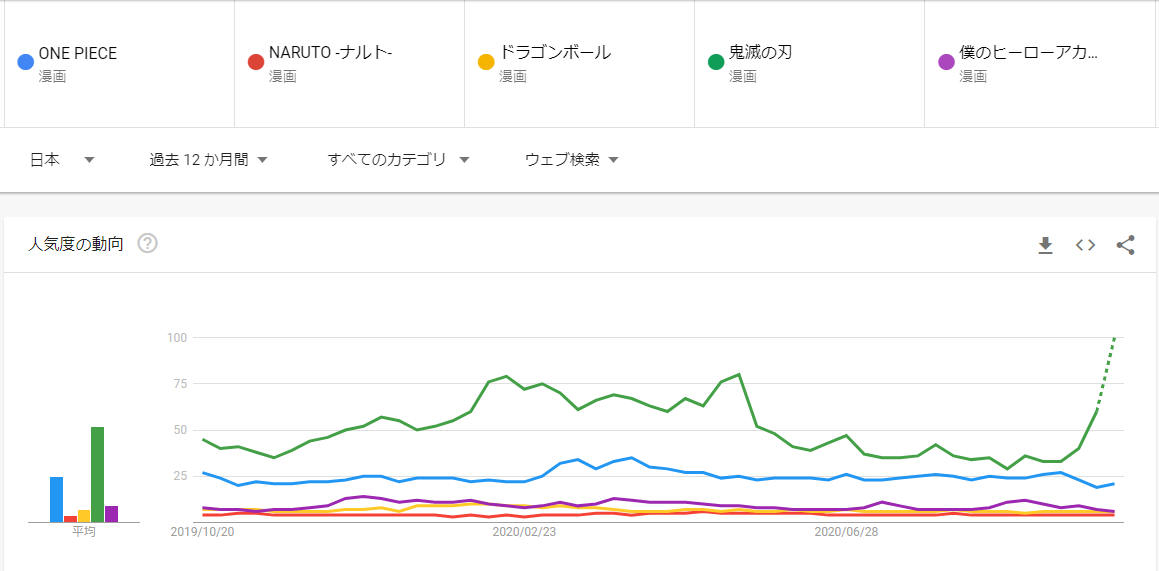The height and width of the screenshot is (571, 1159).
Task: Click the green dot for 鬼滅の刃
Action: coord(716,62)
